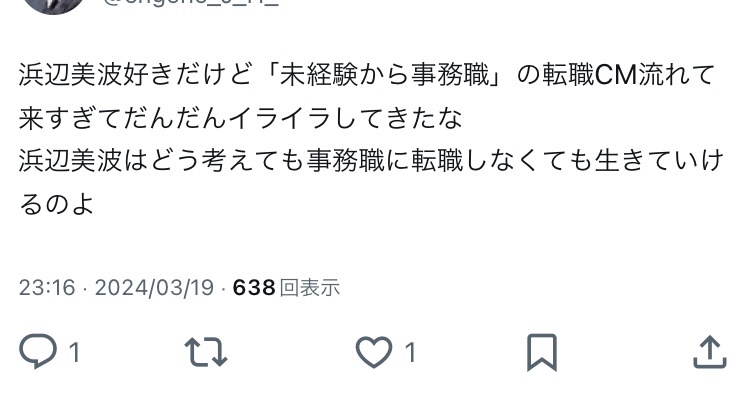Click the quoted phrase 「未経験から事務職」
Viewport: 750px width, 420px height.
tap(384, 75)
